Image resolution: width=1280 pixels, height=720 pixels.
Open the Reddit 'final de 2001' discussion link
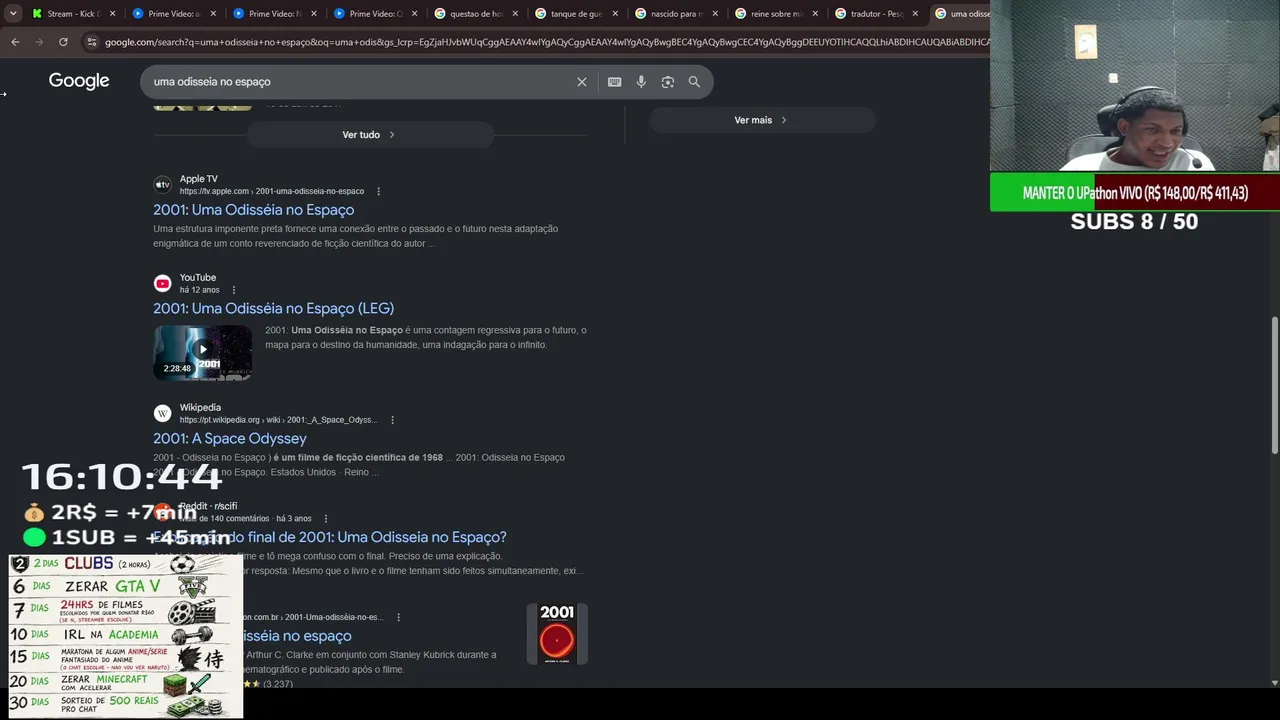[330, 537]
